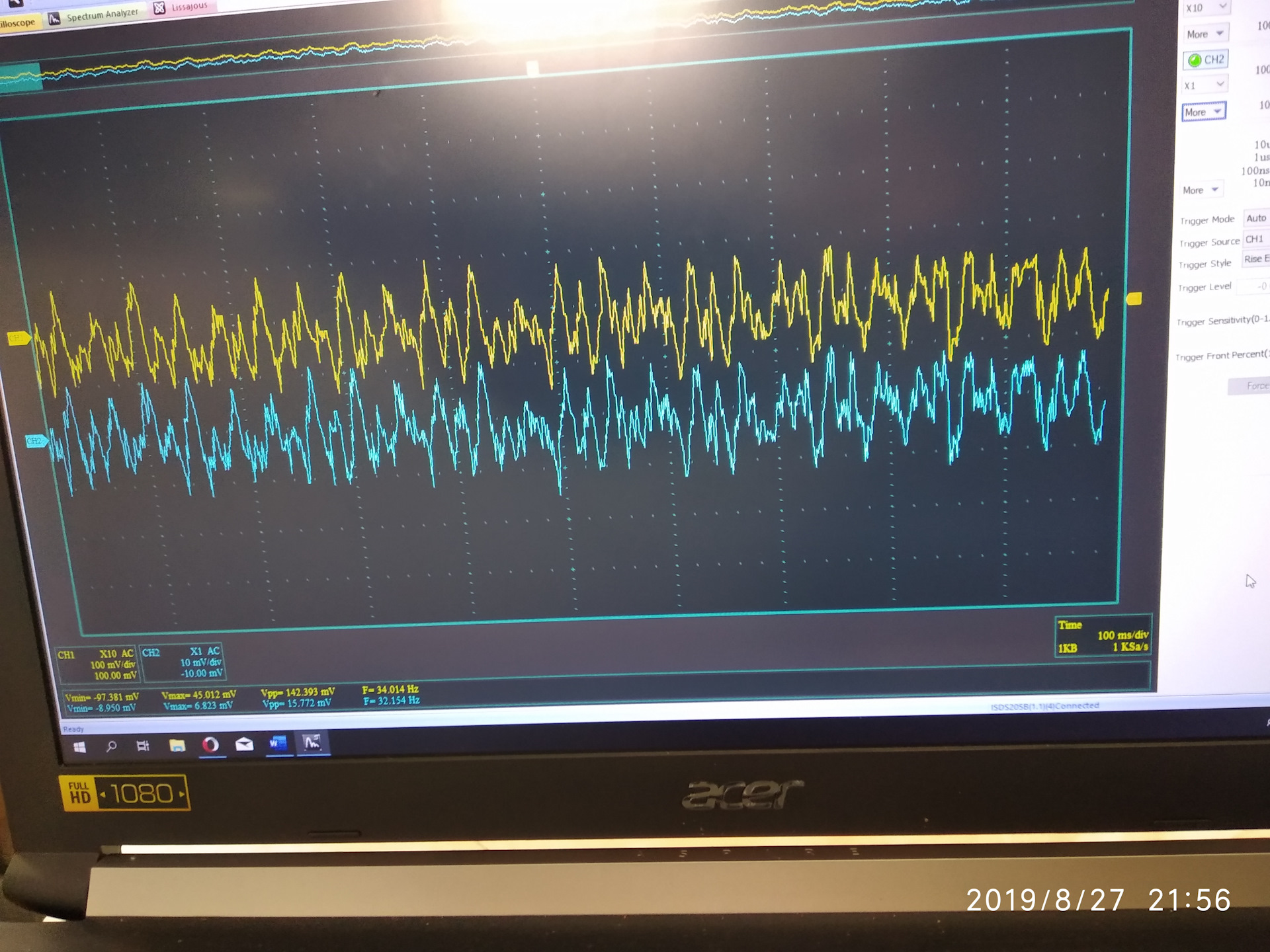Click the oscilloscope app taskbar icon
Image resolution: width=1270 pixels, height=952 pixels.
tap(312, 743)
